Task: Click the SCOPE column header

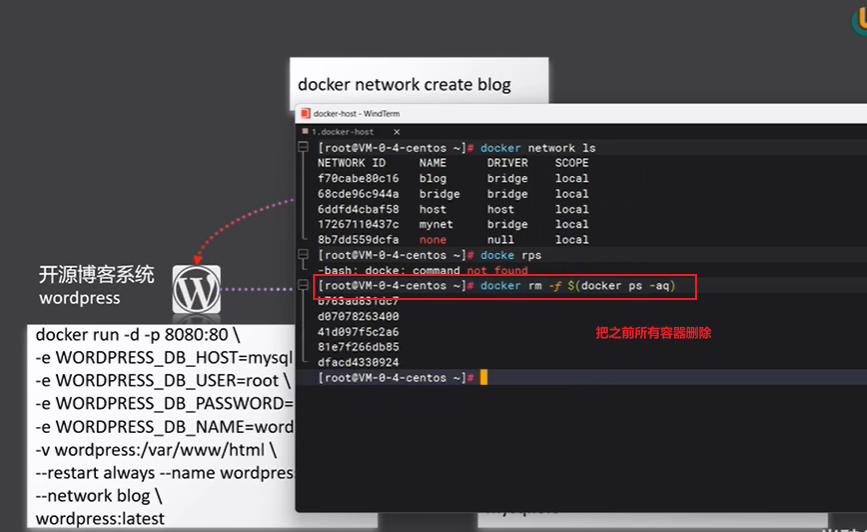Action: click(x=572, y=163)
